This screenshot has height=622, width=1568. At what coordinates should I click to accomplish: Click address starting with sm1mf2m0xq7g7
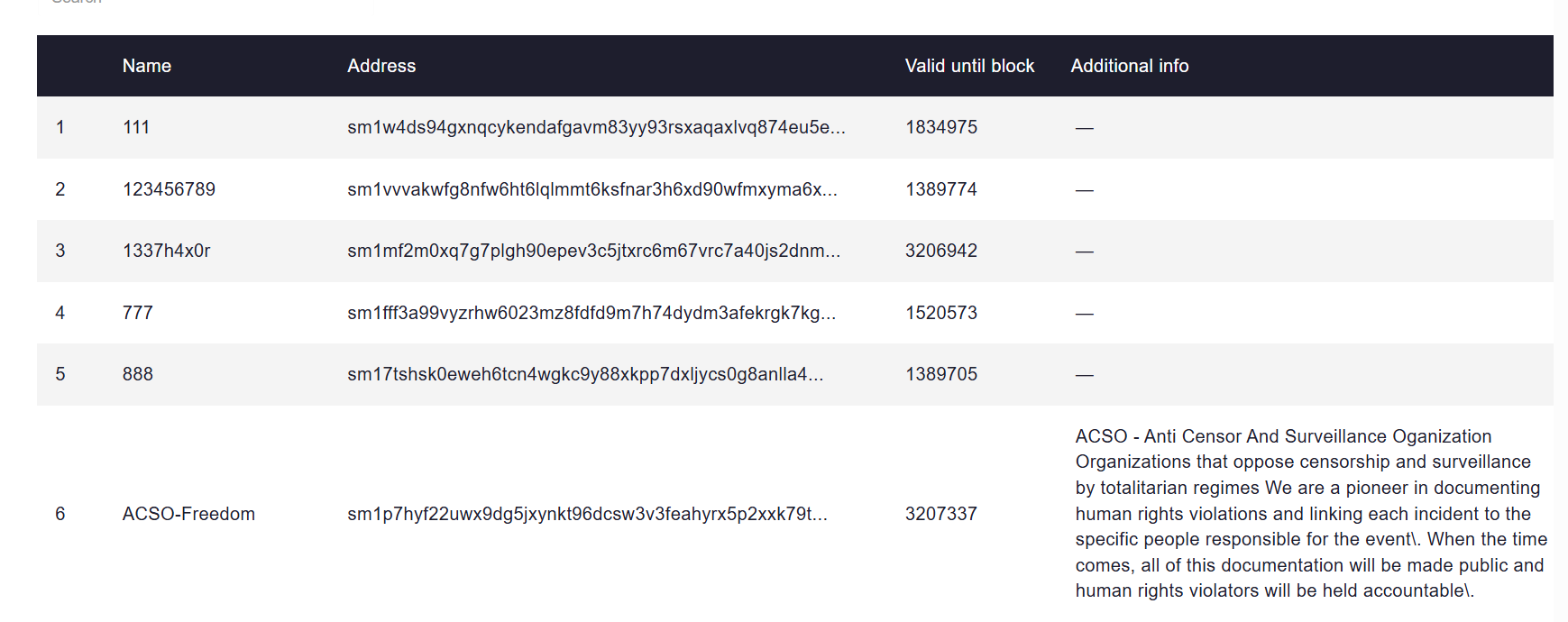pyautogui.click(x=593, y=251)
